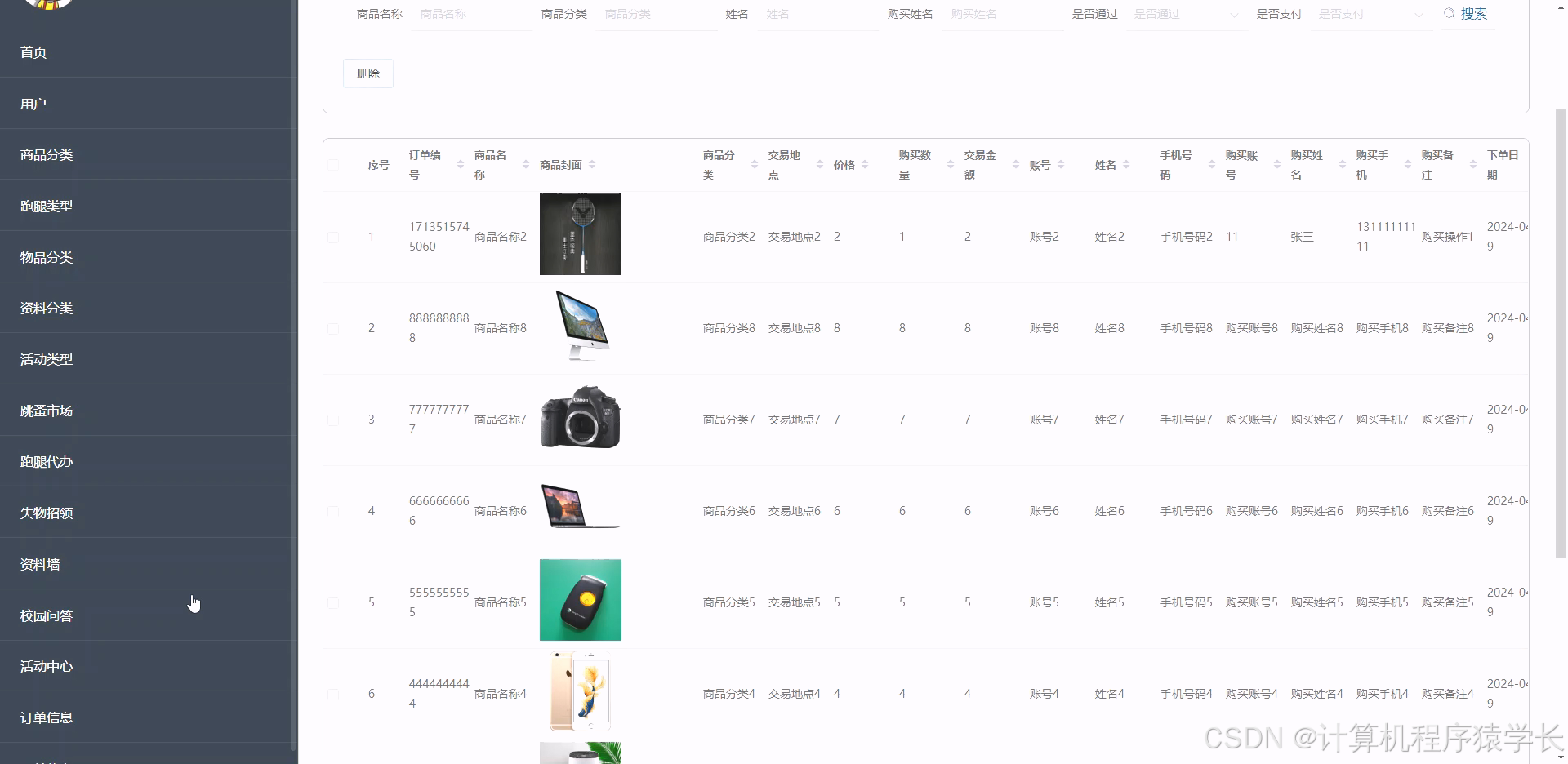
Task: Select the checkbox on row 3
Action: [333, 420]
